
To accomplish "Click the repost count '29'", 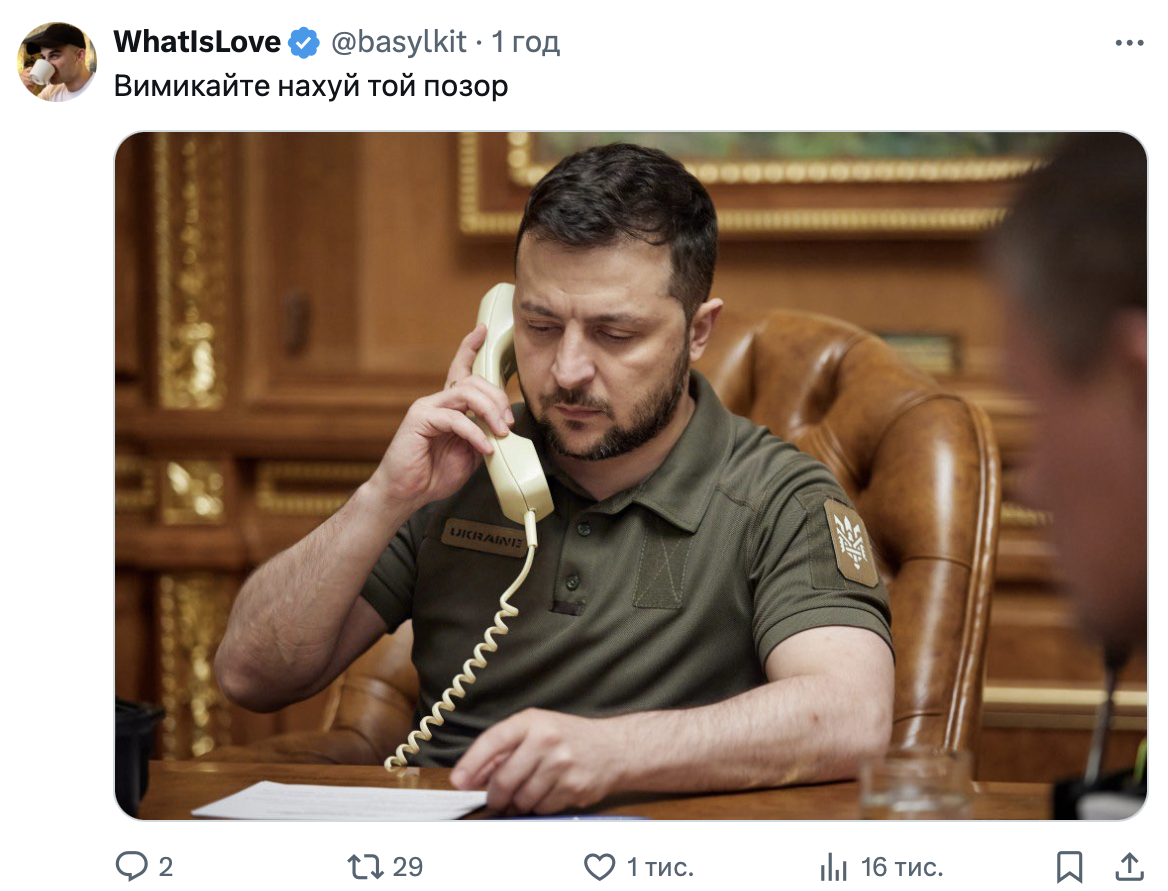I will (407, 866).
